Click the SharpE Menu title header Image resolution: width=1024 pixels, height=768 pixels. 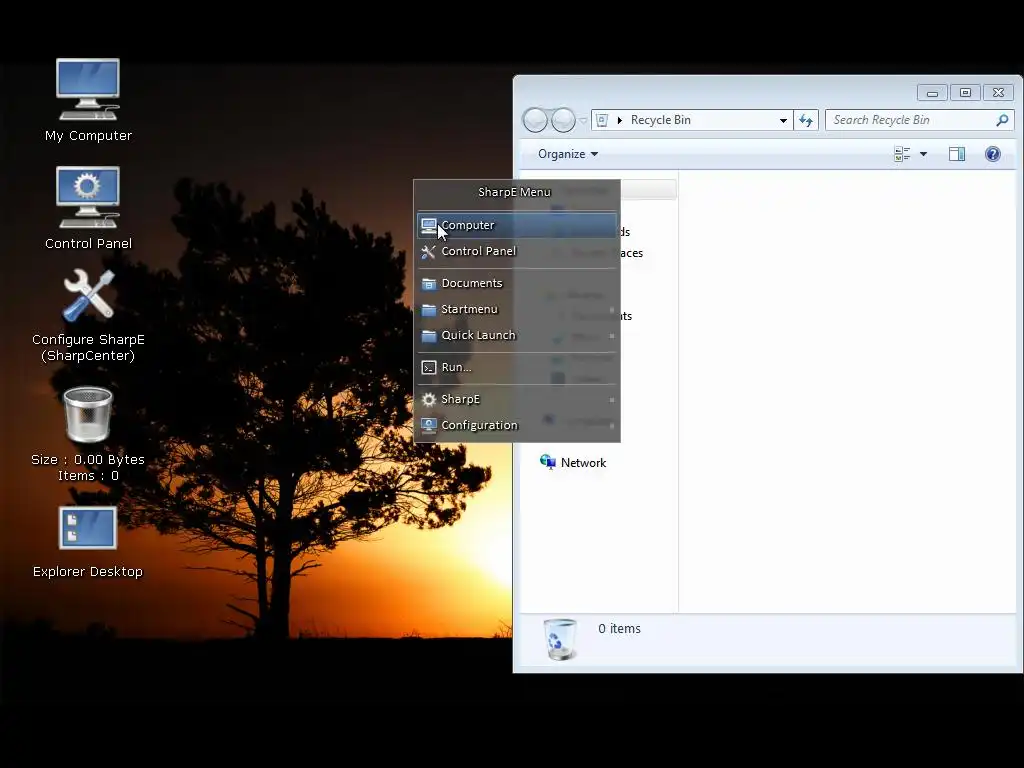pos(515,192)
